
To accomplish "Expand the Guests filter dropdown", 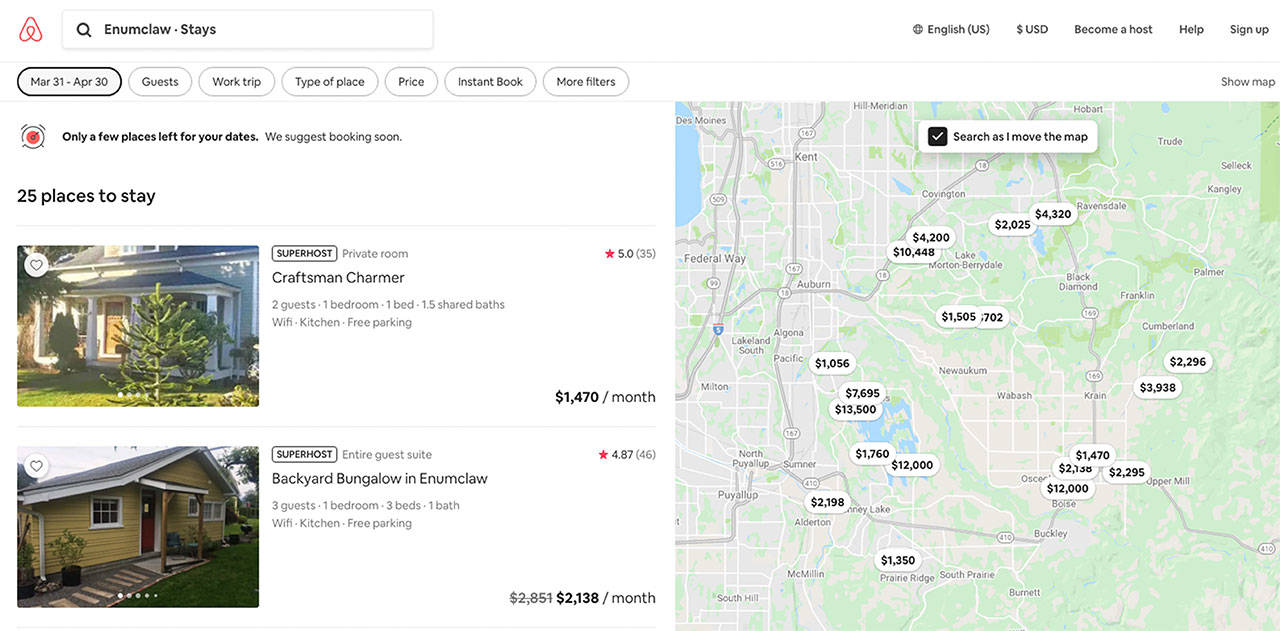I will coord(160,82).
